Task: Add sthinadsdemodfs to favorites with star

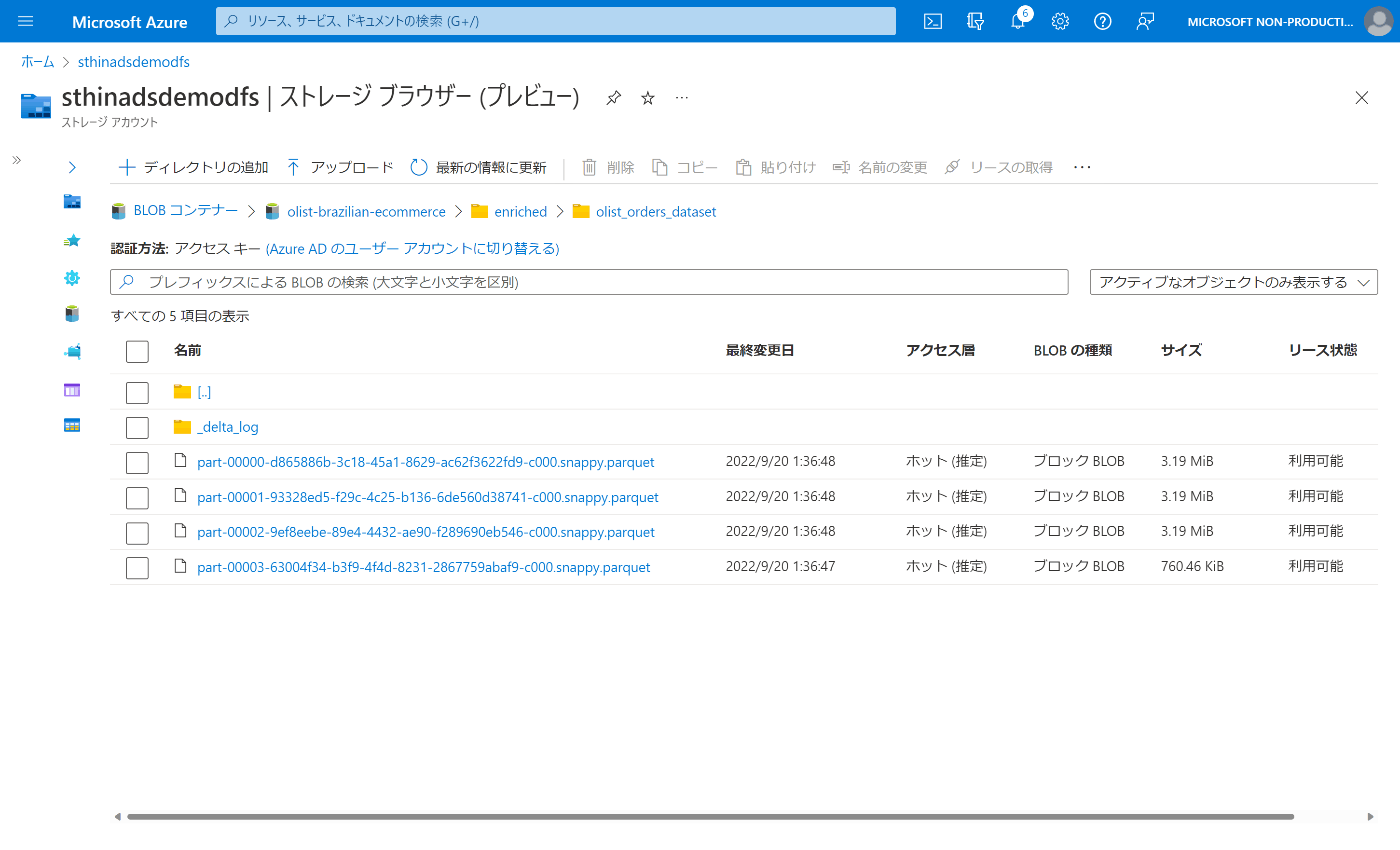Action: click(x=648, y=97)
